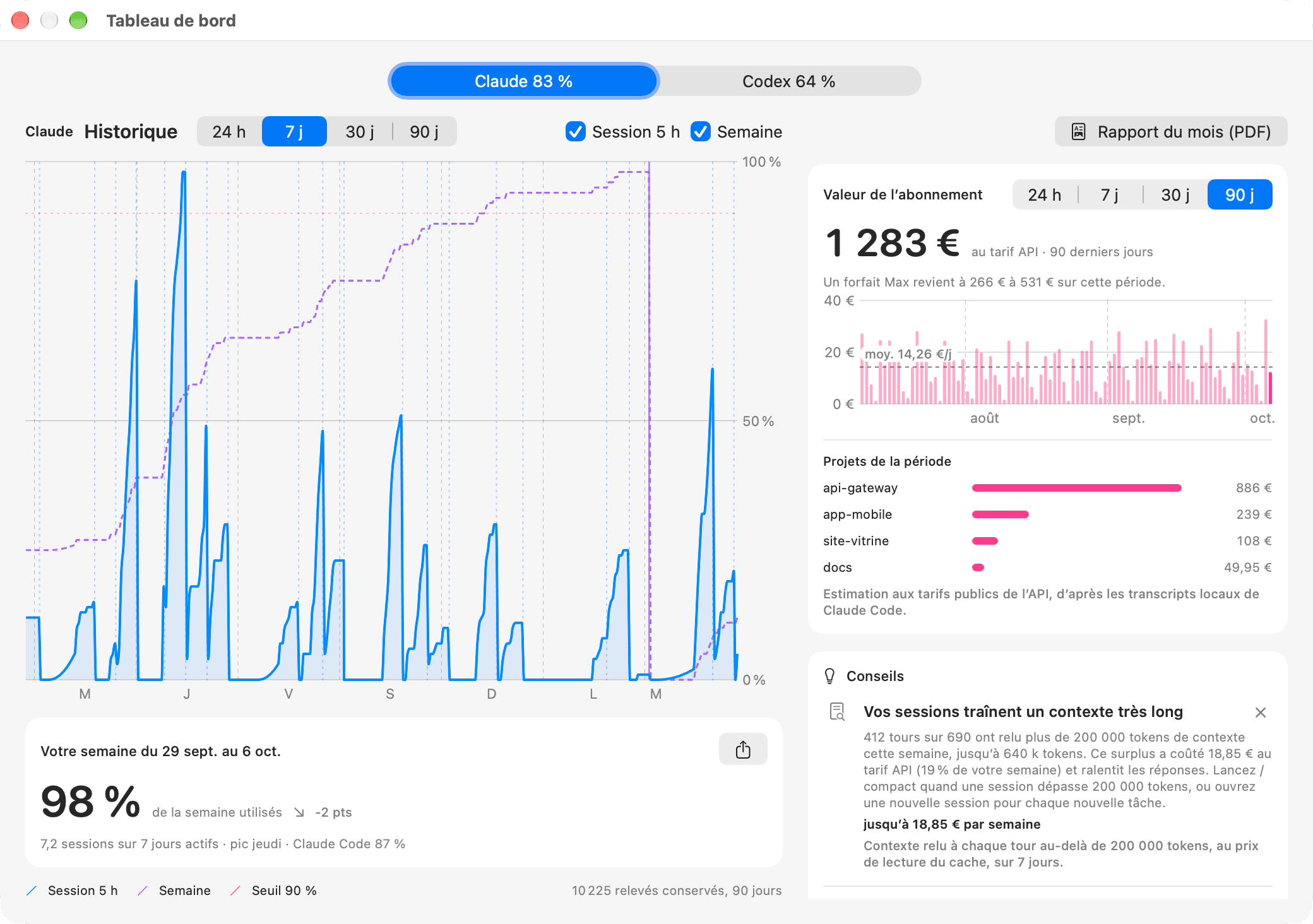The image size is (1313, 924).
Task: Uncheck the Session 5 h checkbox
Action: click(x=576, y=131)
